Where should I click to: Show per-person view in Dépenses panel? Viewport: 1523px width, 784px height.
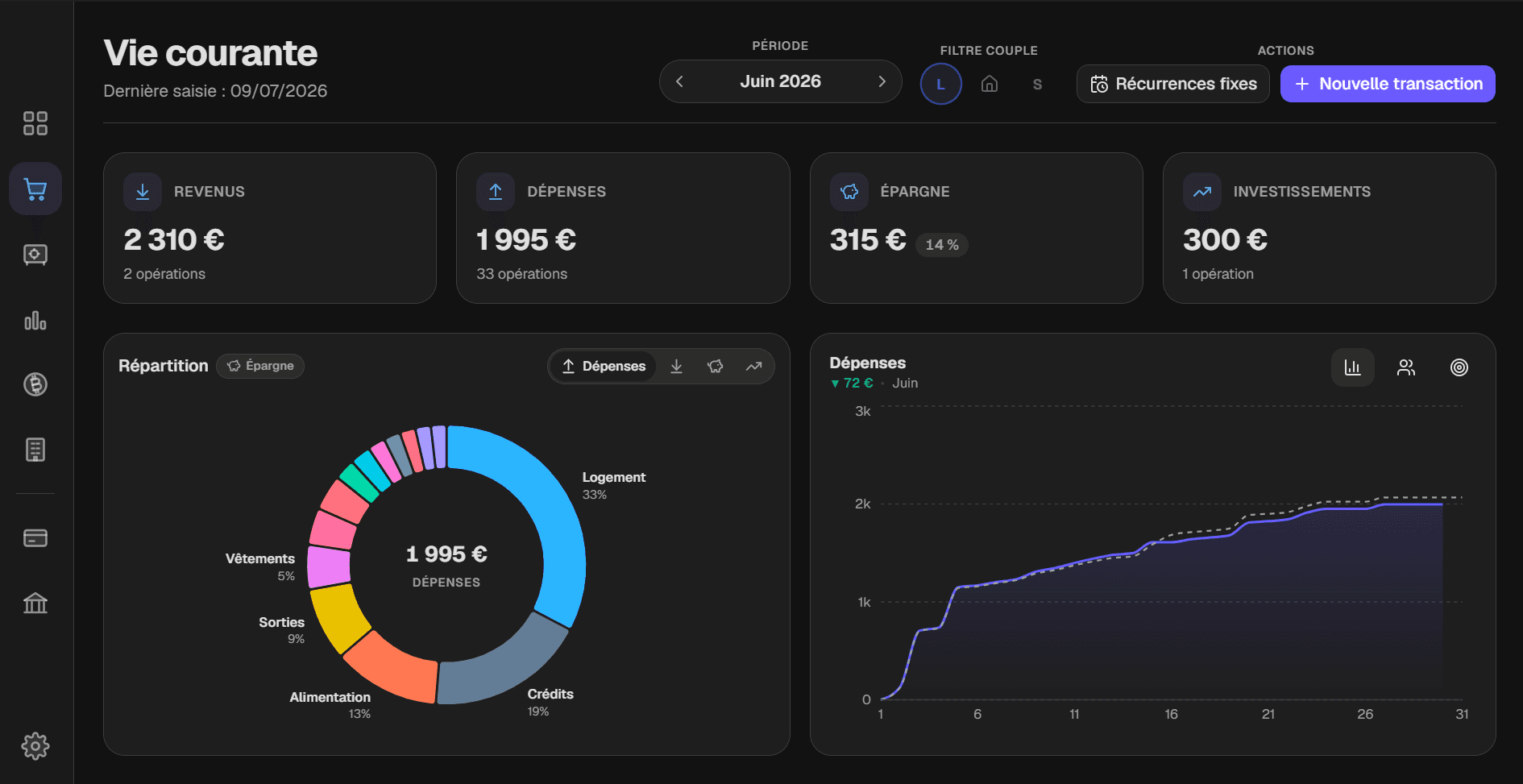pyautogui.click(x=1406, y=367)
